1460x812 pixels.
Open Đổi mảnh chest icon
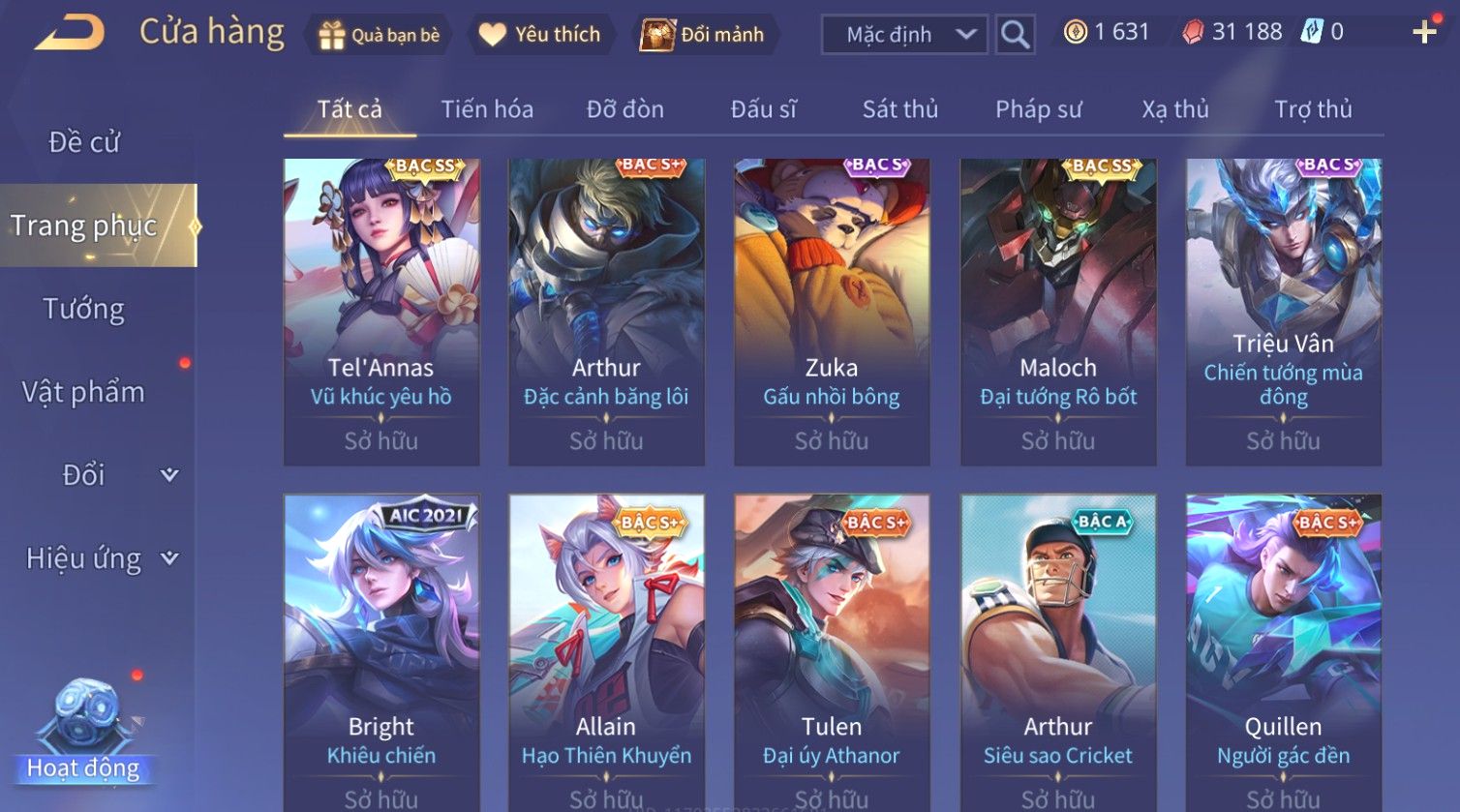656,35
